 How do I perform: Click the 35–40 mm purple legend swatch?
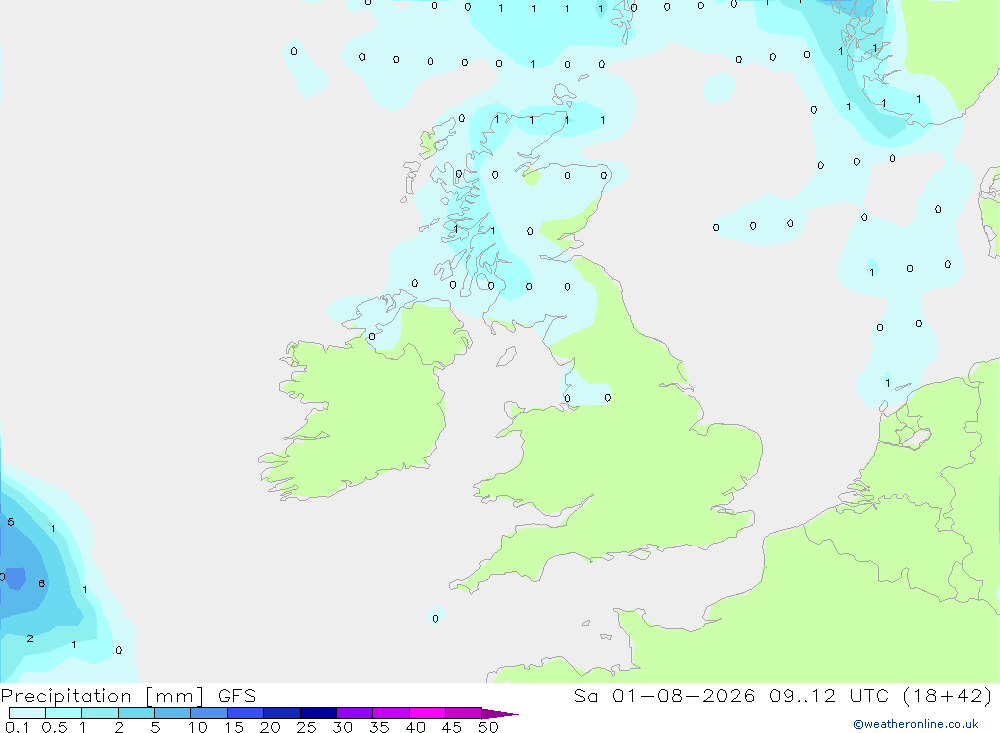391,713
